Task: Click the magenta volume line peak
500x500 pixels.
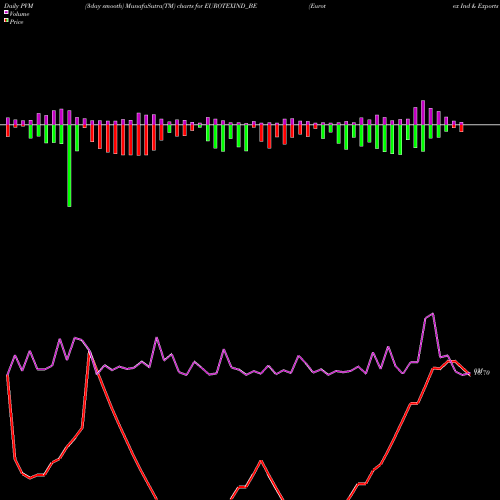Action: tap(433, 313)
